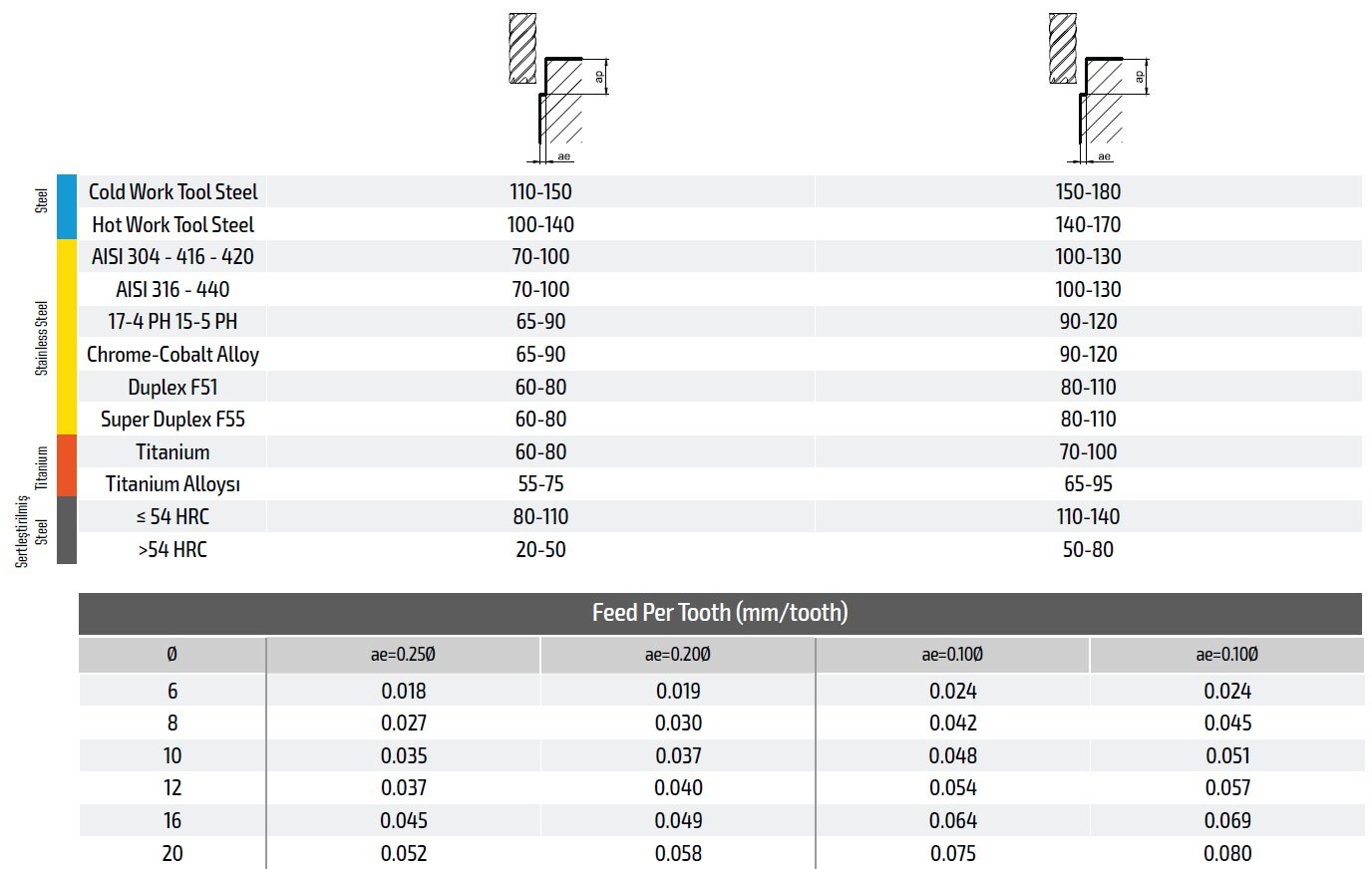Click the dark gray hardened steel color bar
1372x869 pixels.
tap(67, 530)
